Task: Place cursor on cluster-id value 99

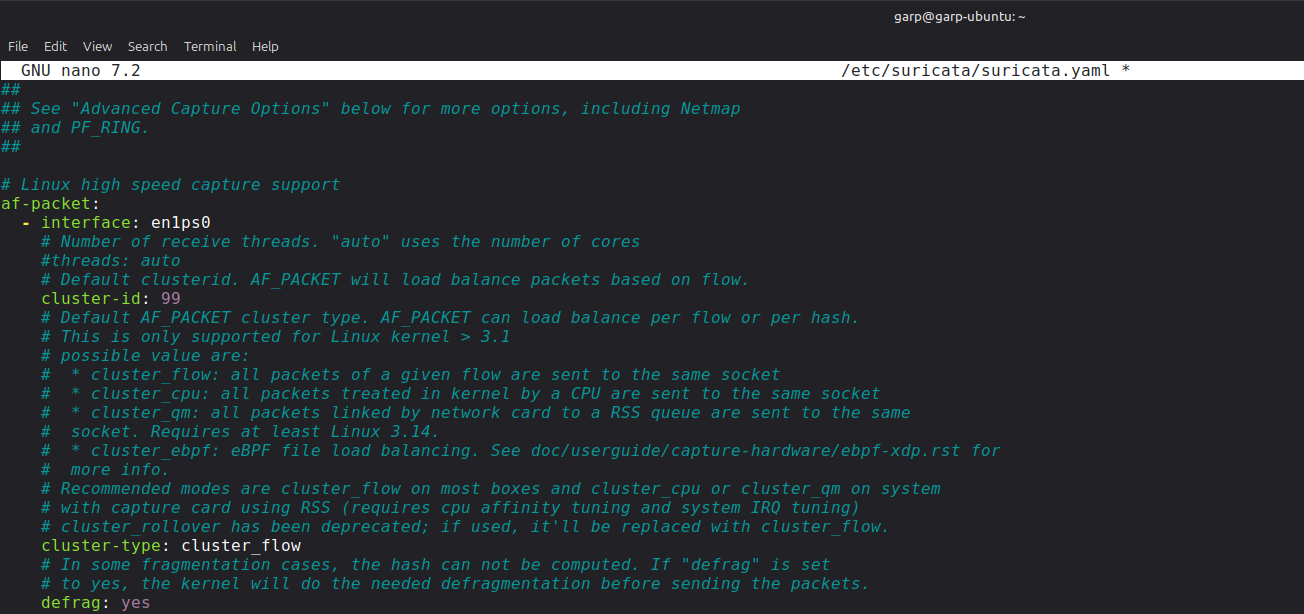Action: point(170,299)
